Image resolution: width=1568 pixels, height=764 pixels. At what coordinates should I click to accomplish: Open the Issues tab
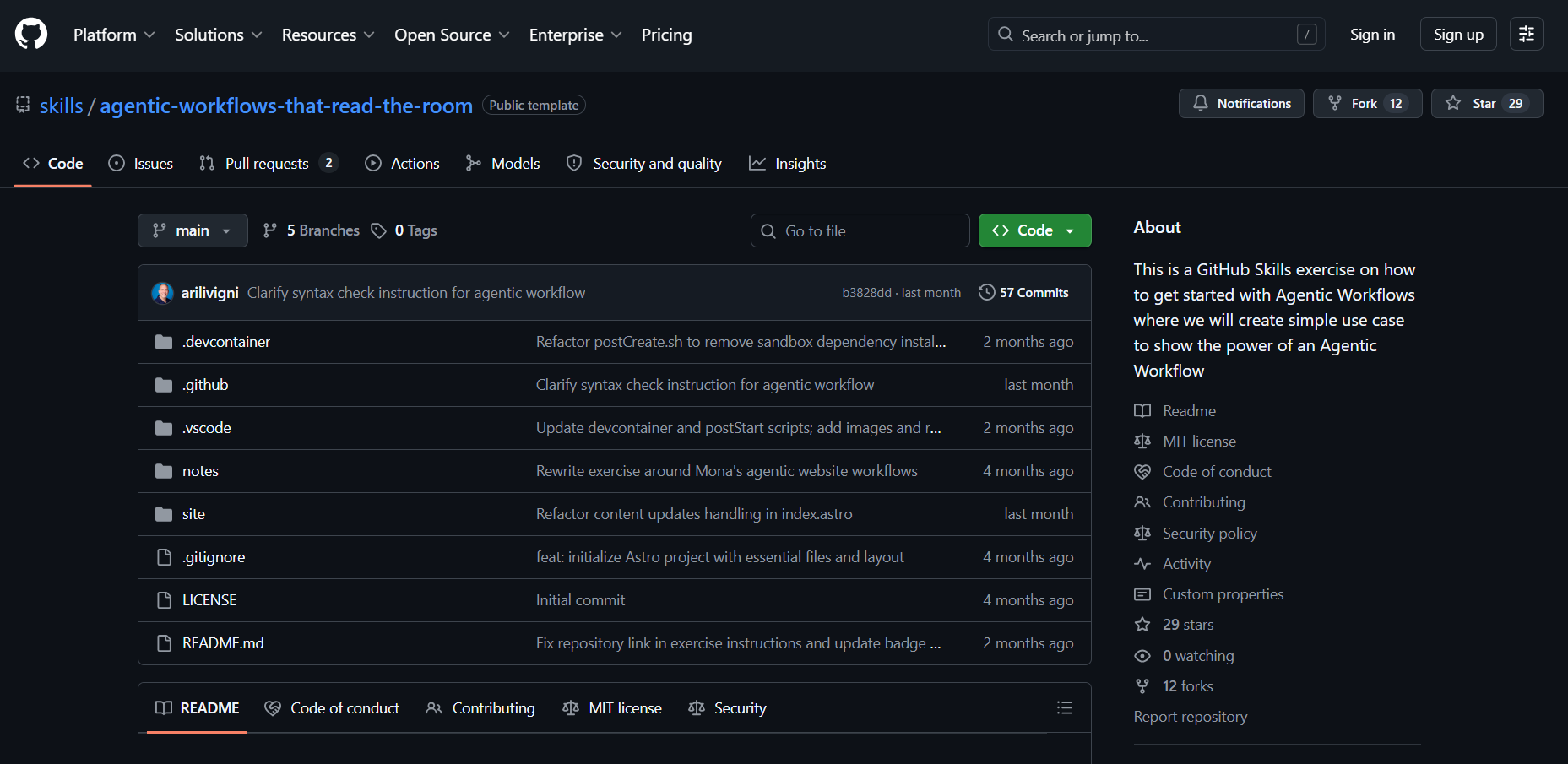[x=141, y=164]
